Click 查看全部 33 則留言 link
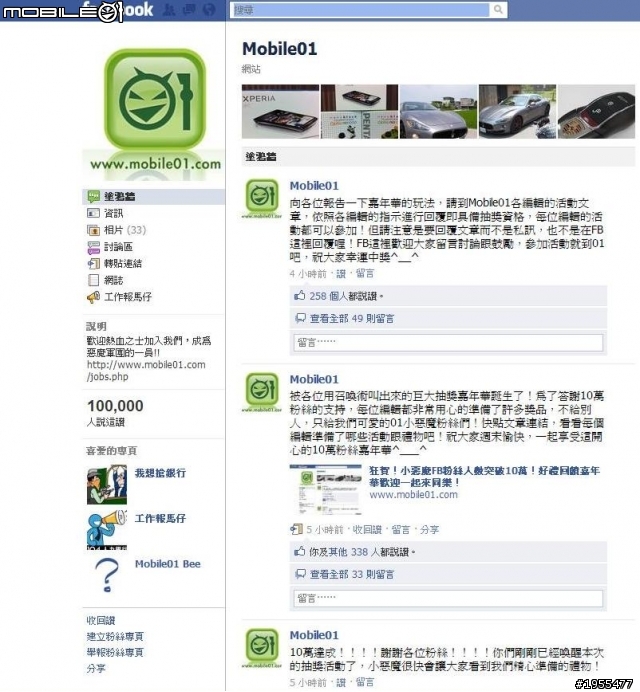The image size is (640, 692). coord(352,574)
